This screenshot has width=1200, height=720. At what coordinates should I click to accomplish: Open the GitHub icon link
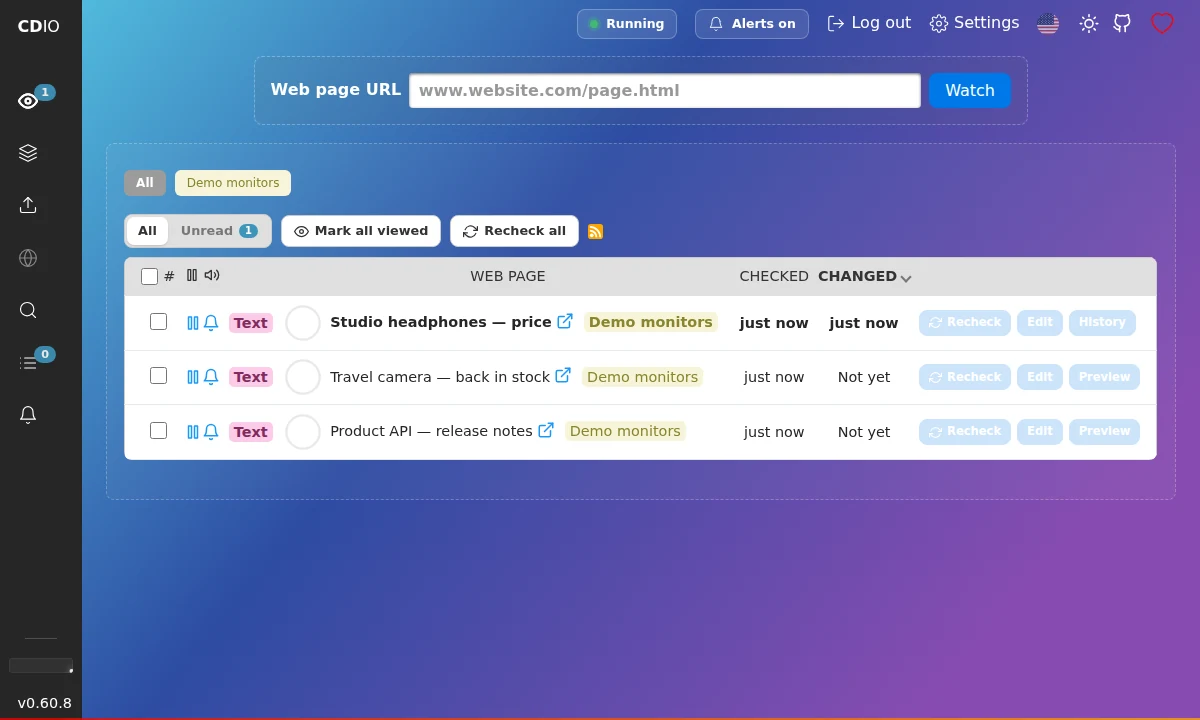(1122, 23)
